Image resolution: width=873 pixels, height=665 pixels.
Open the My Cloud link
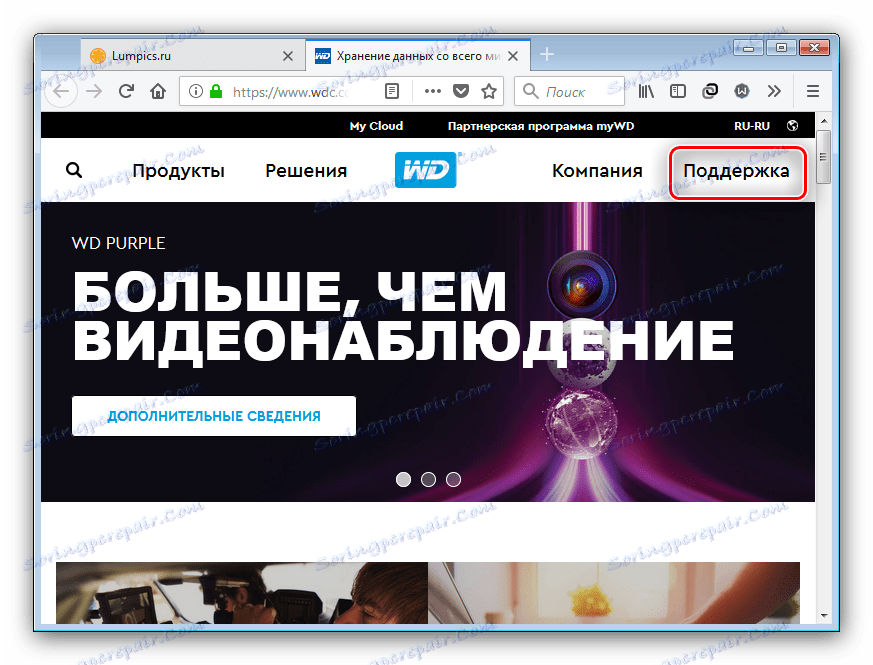pos(376,126)
